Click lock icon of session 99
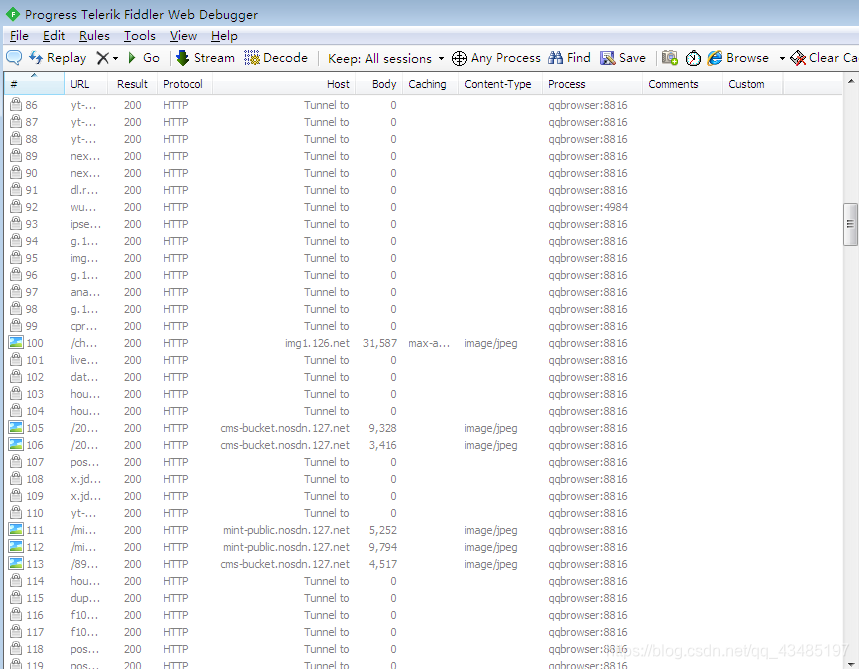The image size is (859, 669). (x=16, y=325)
